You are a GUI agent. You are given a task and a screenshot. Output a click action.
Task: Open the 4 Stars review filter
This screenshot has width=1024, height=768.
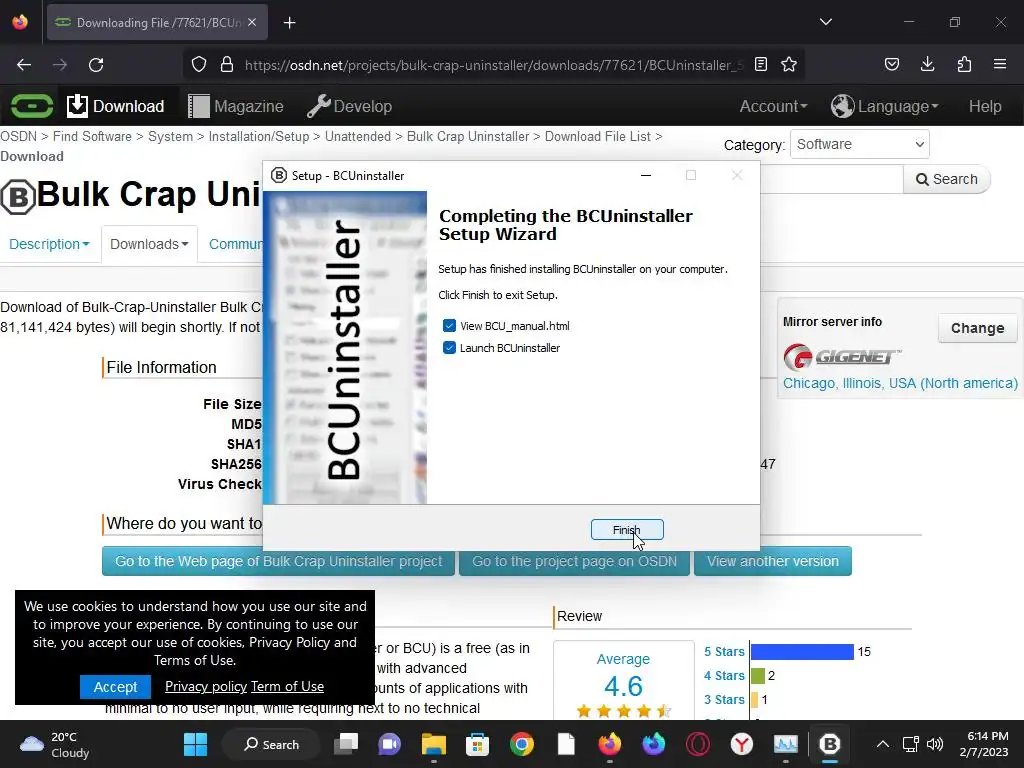click(x=724, y=676)
